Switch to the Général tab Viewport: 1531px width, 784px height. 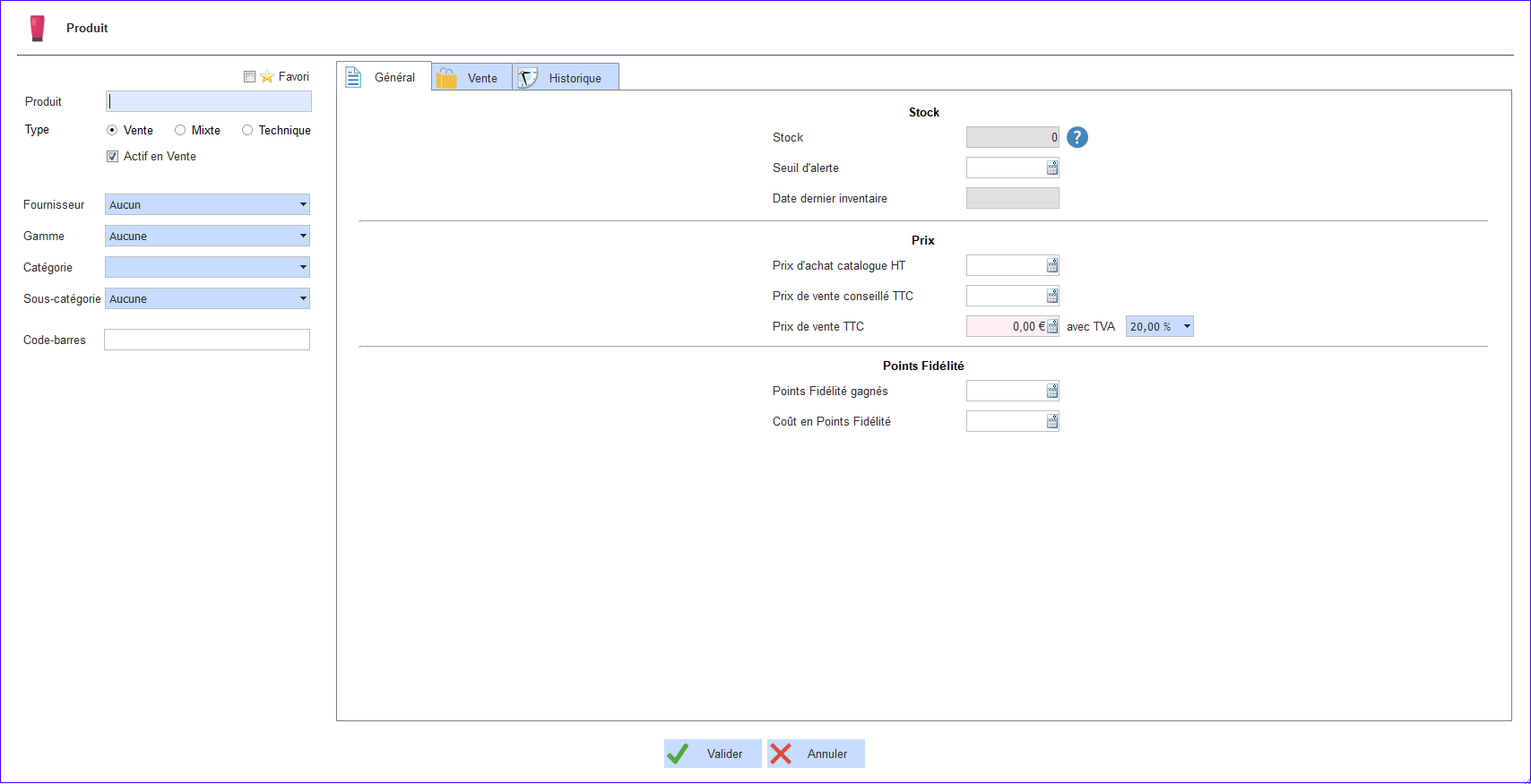(384, 77)
